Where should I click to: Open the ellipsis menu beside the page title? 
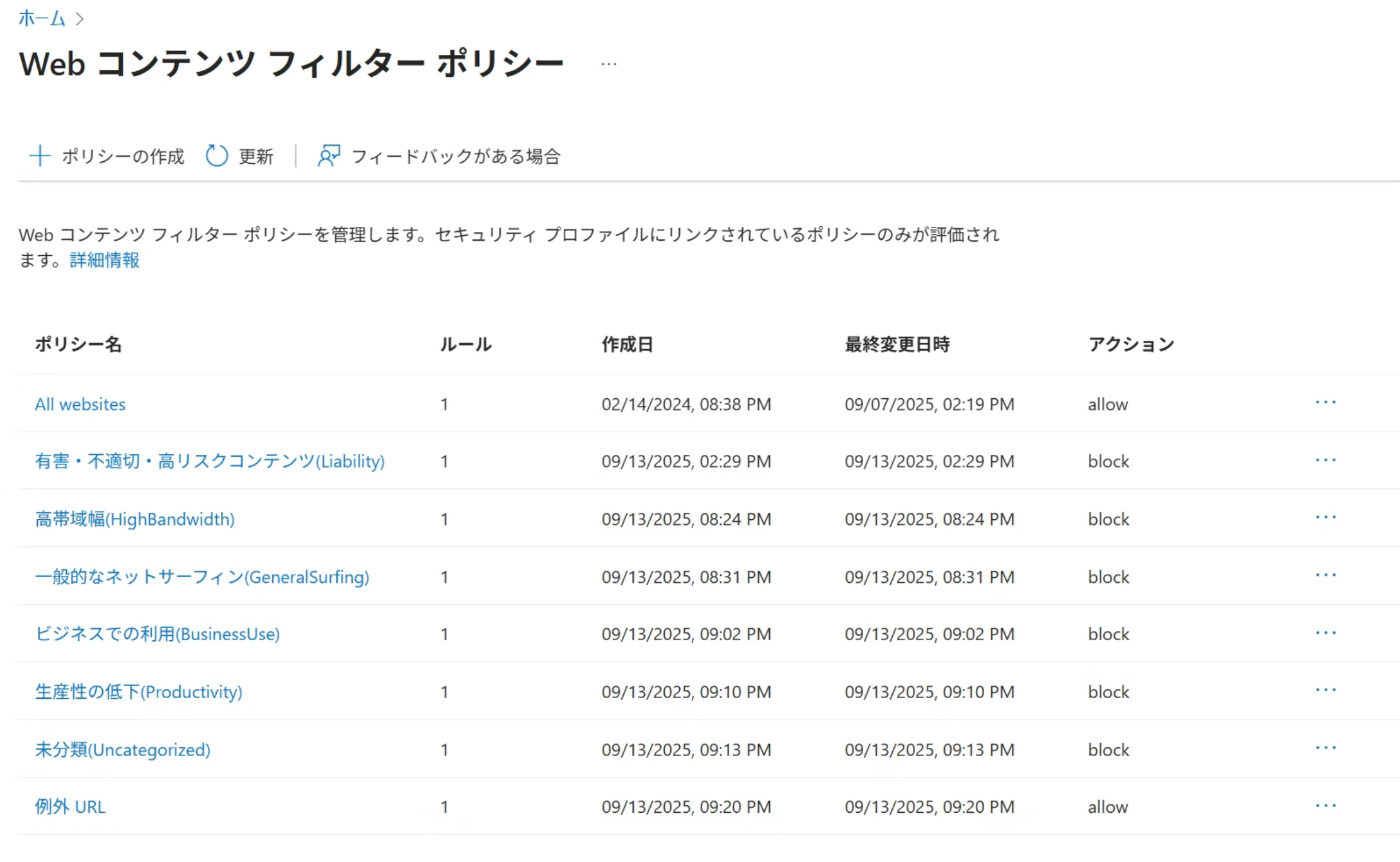pos(609,64)
